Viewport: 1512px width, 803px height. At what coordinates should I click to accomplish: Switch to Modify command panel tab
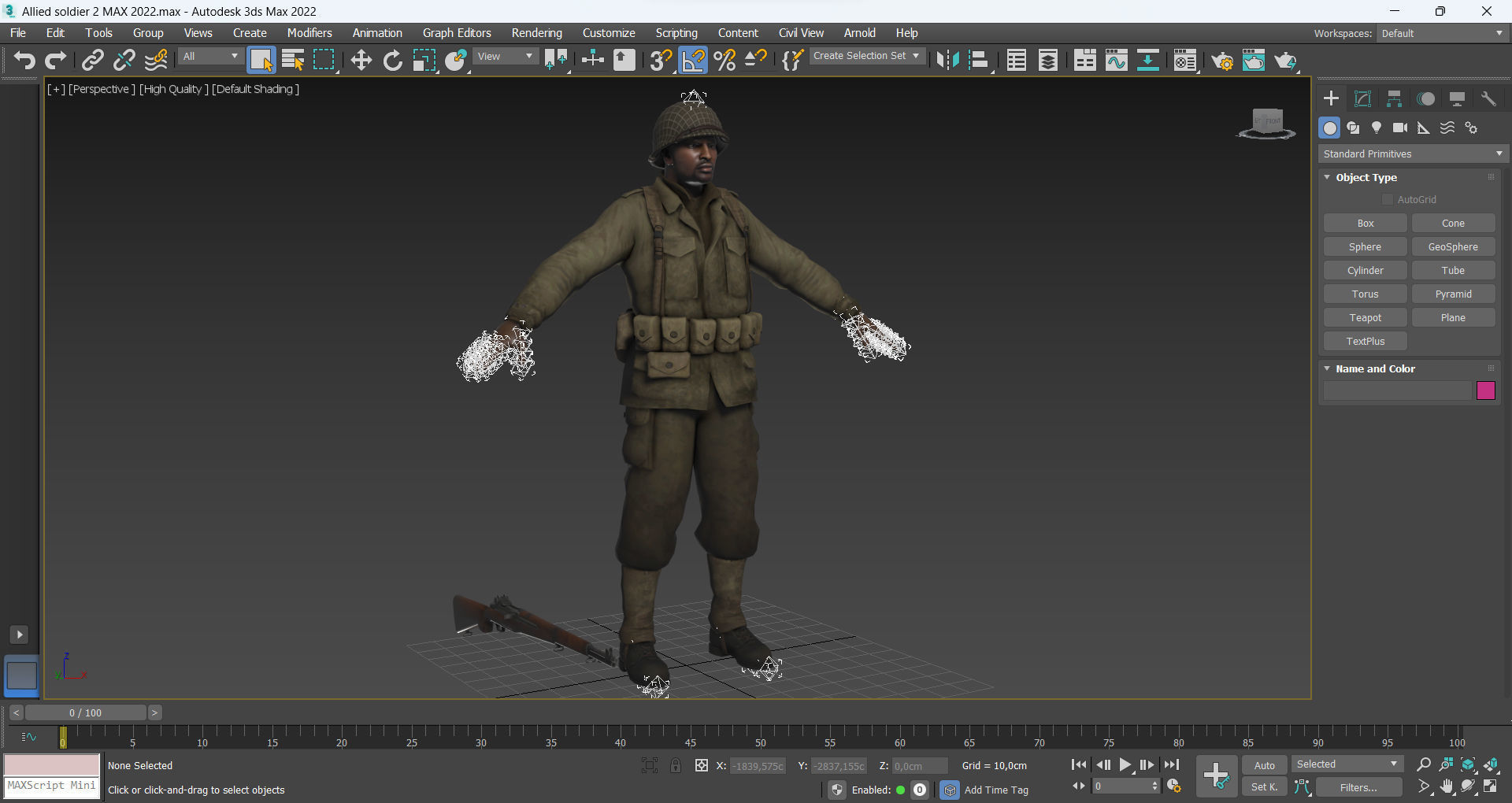pyautogui.click(x=1362, y=98)
